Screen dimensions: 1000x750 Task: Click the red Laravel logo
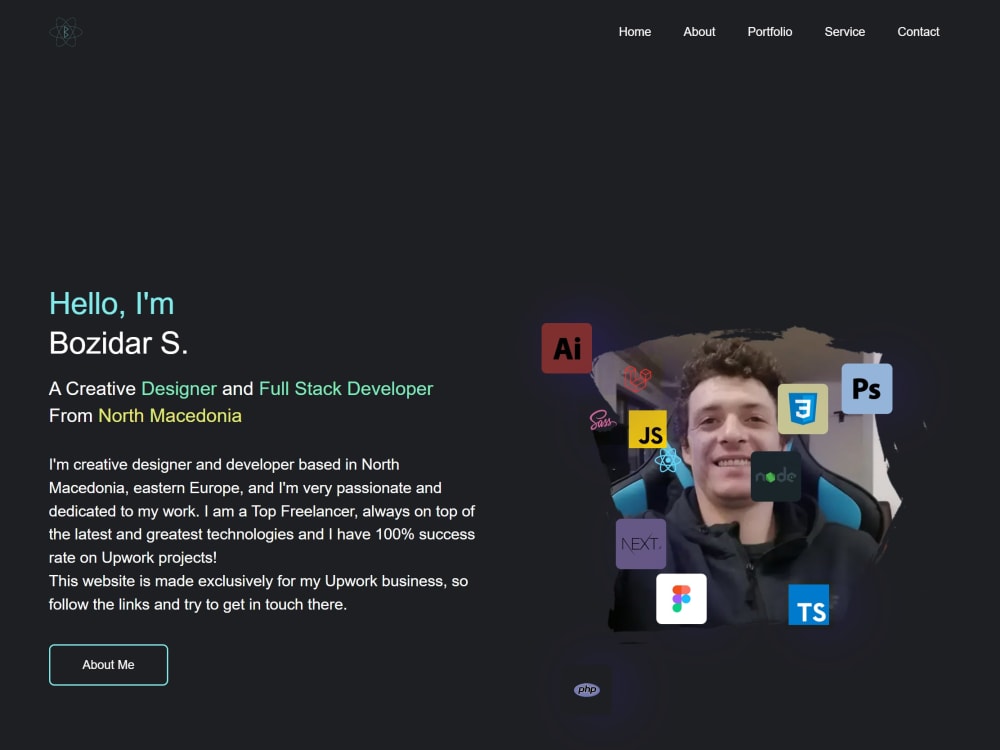point(637,378)
